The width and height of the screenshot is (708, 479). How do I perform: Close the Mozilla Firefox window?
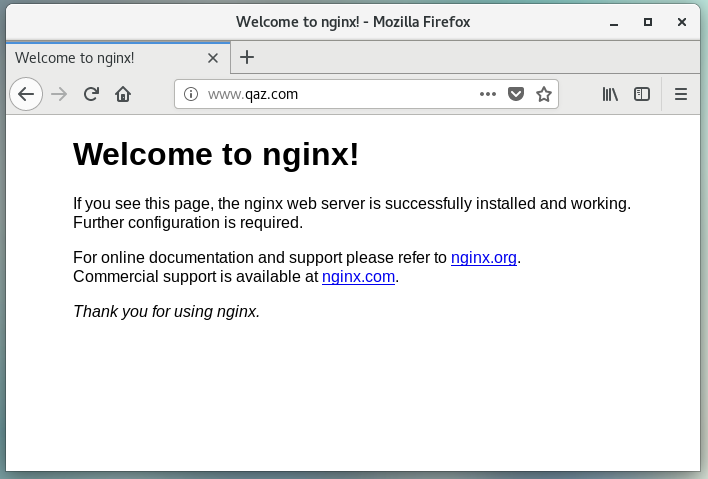coord(682,22)
